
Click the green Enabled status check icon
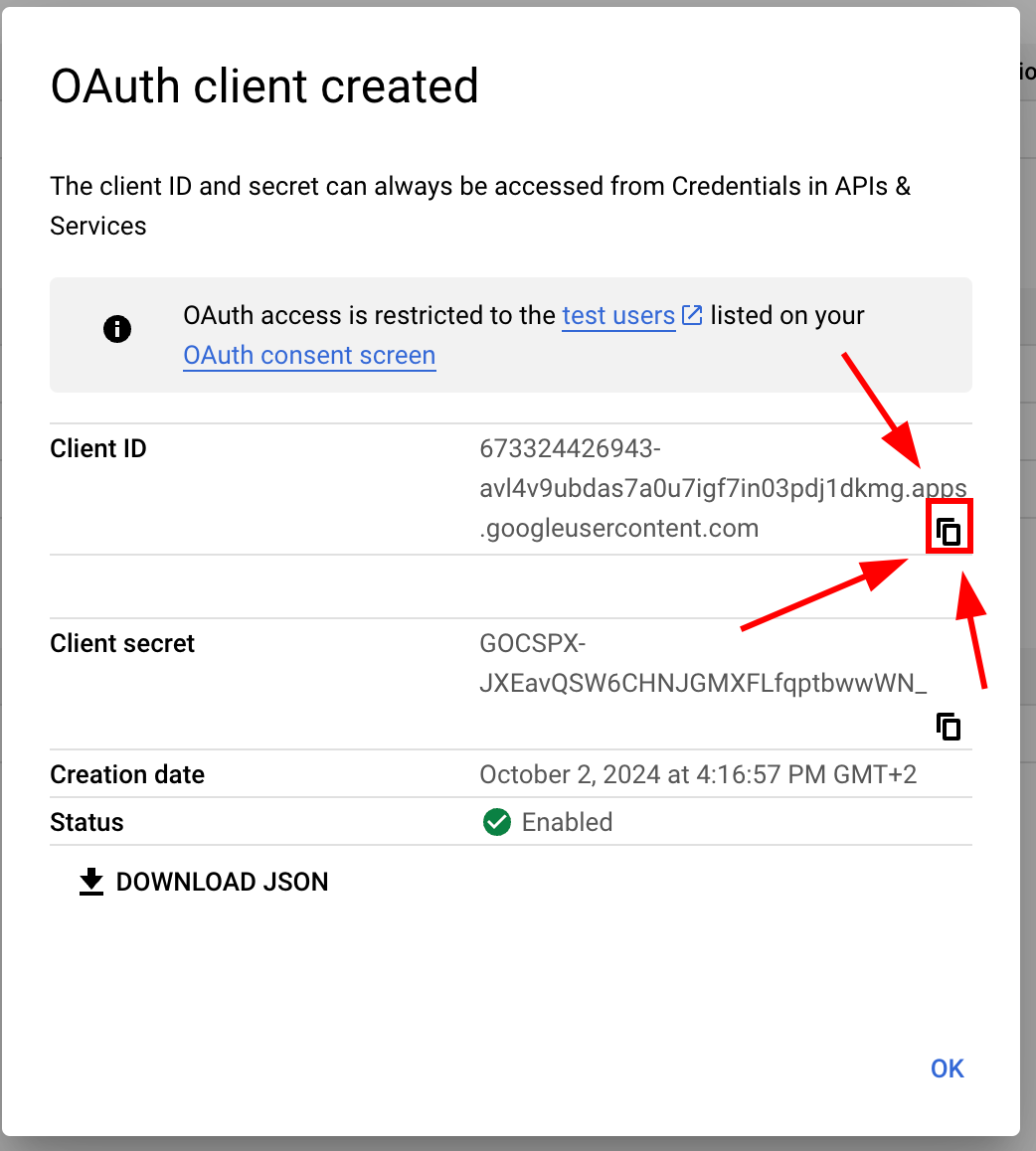click(x=497, y=823)
